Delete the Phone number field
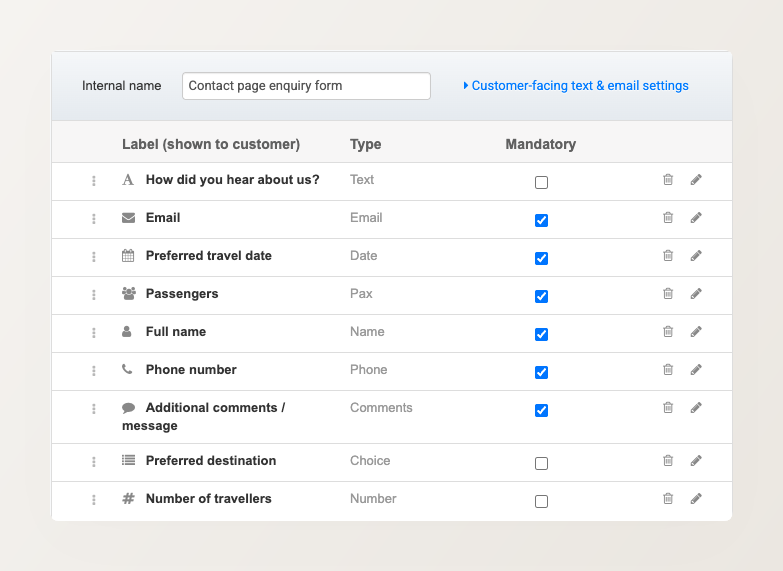This screenshot has width=783, height=571. coord(668,369)
